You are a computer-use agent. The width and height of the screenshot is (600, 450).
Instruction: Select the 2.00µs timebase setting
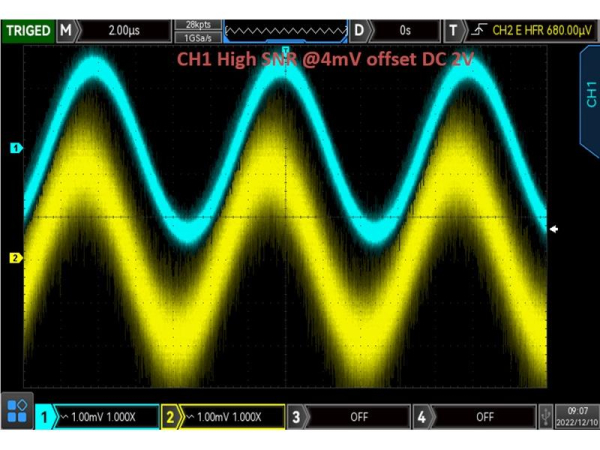(x=123, y=31)
